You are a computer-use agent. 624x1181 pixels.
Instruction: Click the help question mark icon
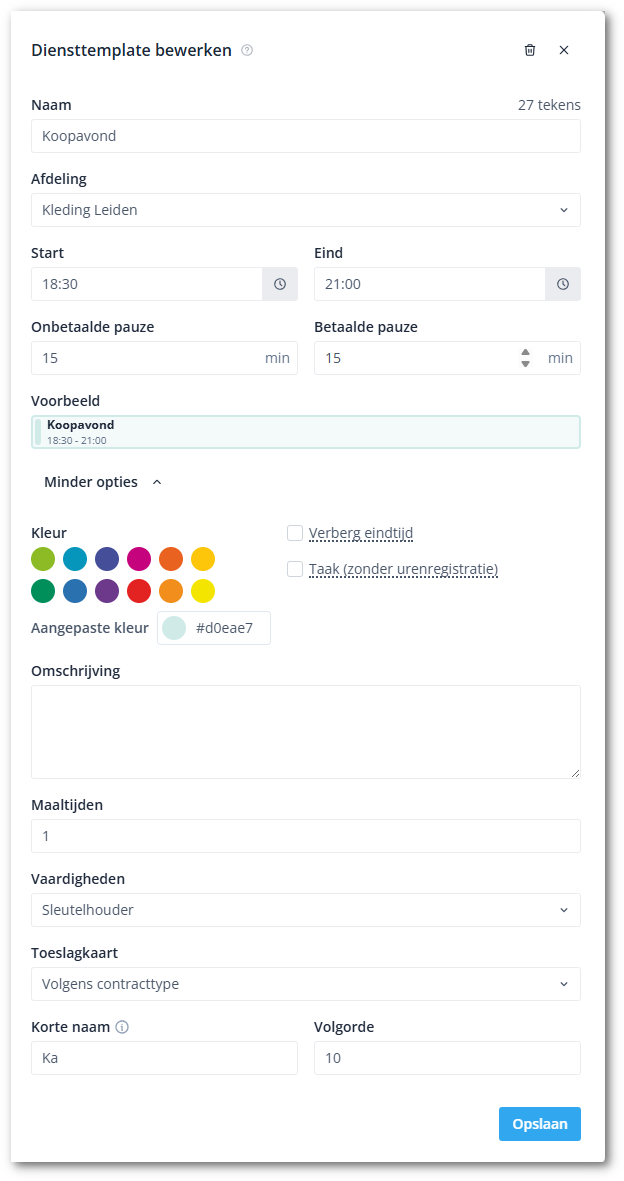tap(247, 50)
